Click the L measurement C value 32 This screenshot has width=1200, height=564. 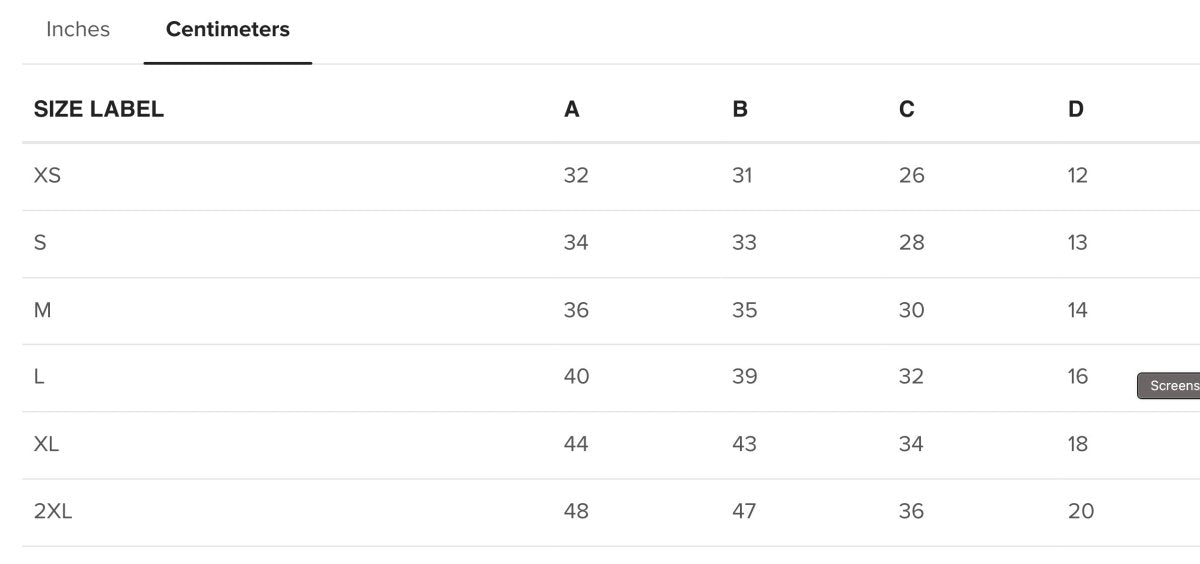pos(912,377)
